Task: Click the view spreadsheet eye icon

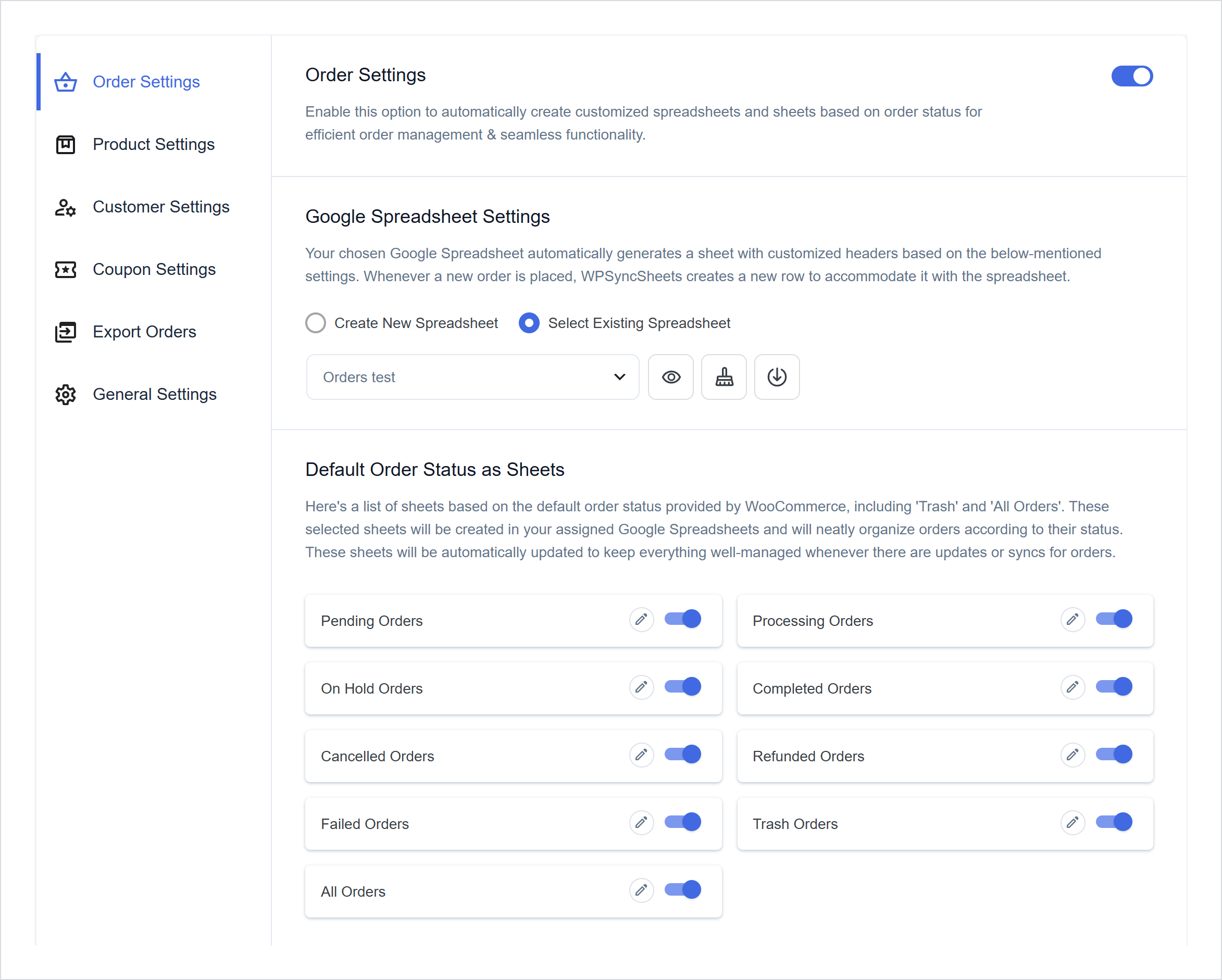Action: click(670, 378)
